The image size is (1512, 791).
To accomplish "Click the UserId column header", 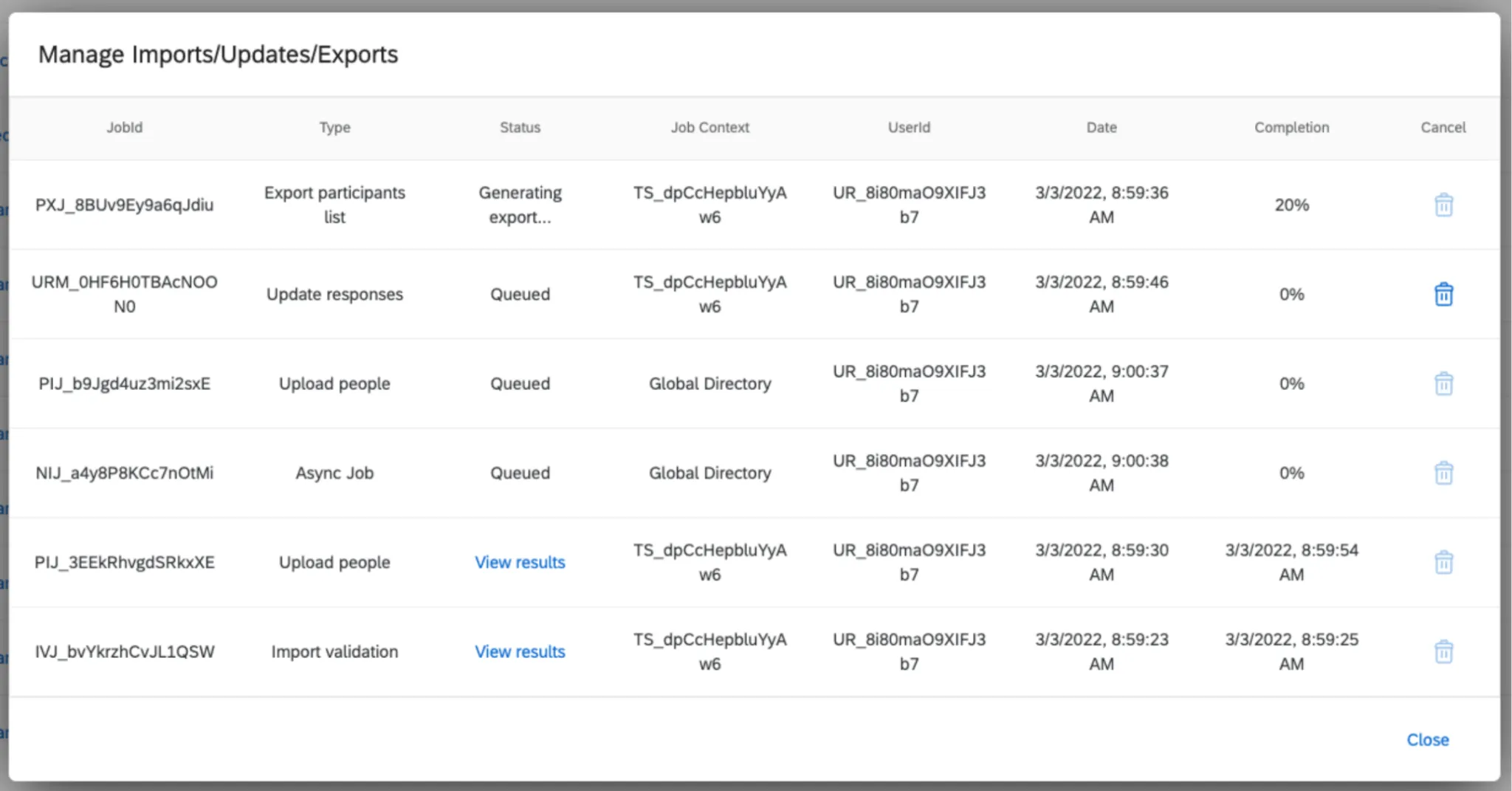I will 909,127.
